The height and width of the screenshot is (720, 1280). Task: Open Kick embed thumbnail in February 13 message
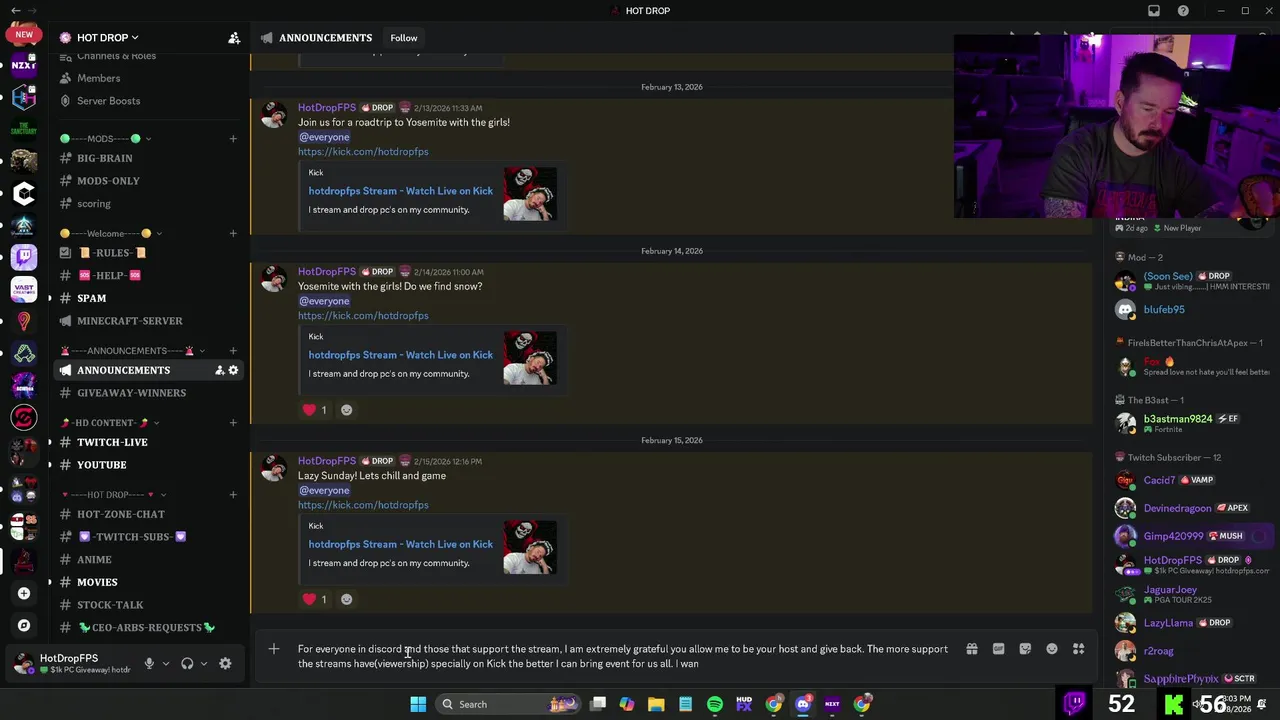click(x=530, y=194)
